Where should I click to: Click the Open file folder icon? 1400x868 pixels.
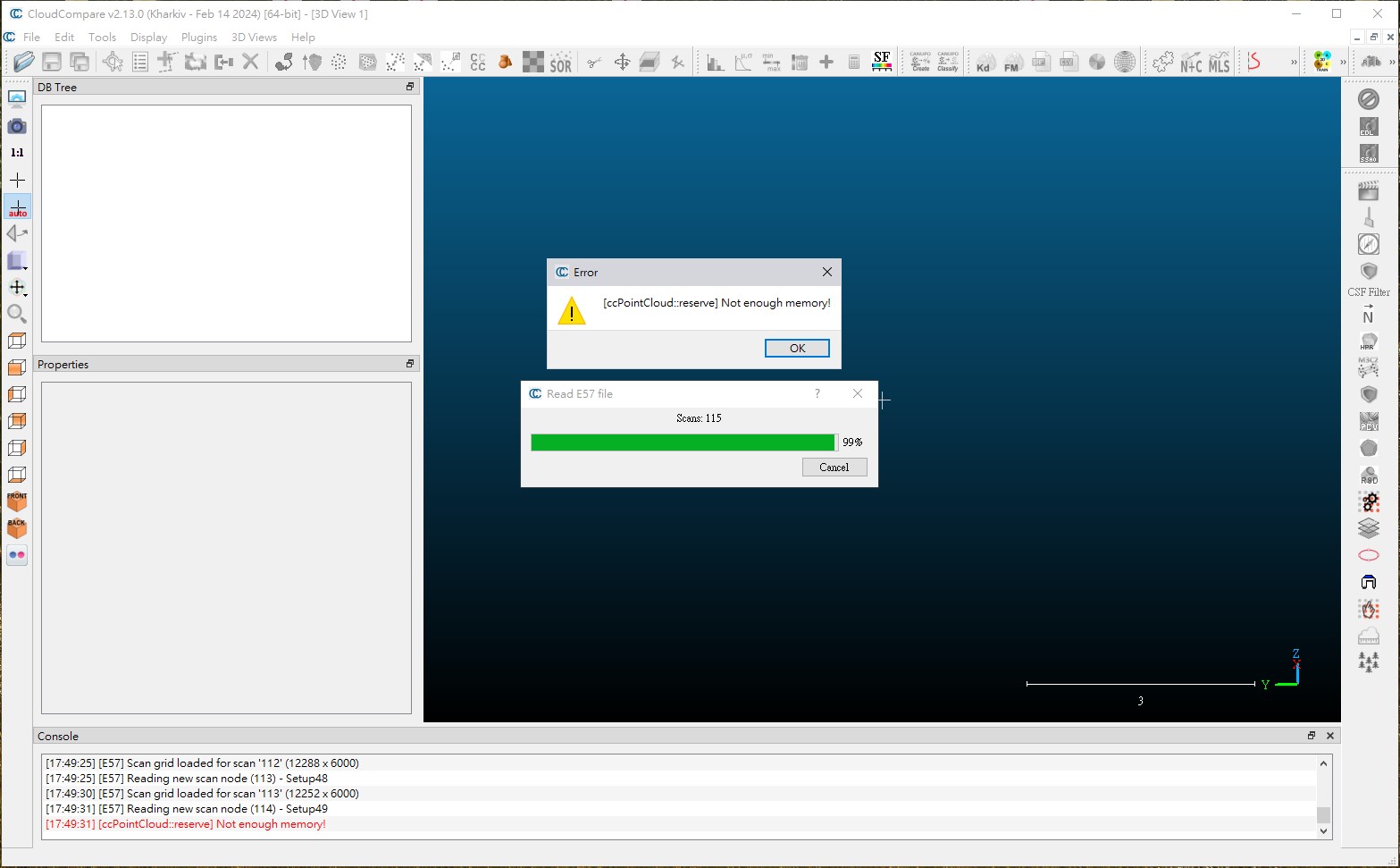pos(24,62)
